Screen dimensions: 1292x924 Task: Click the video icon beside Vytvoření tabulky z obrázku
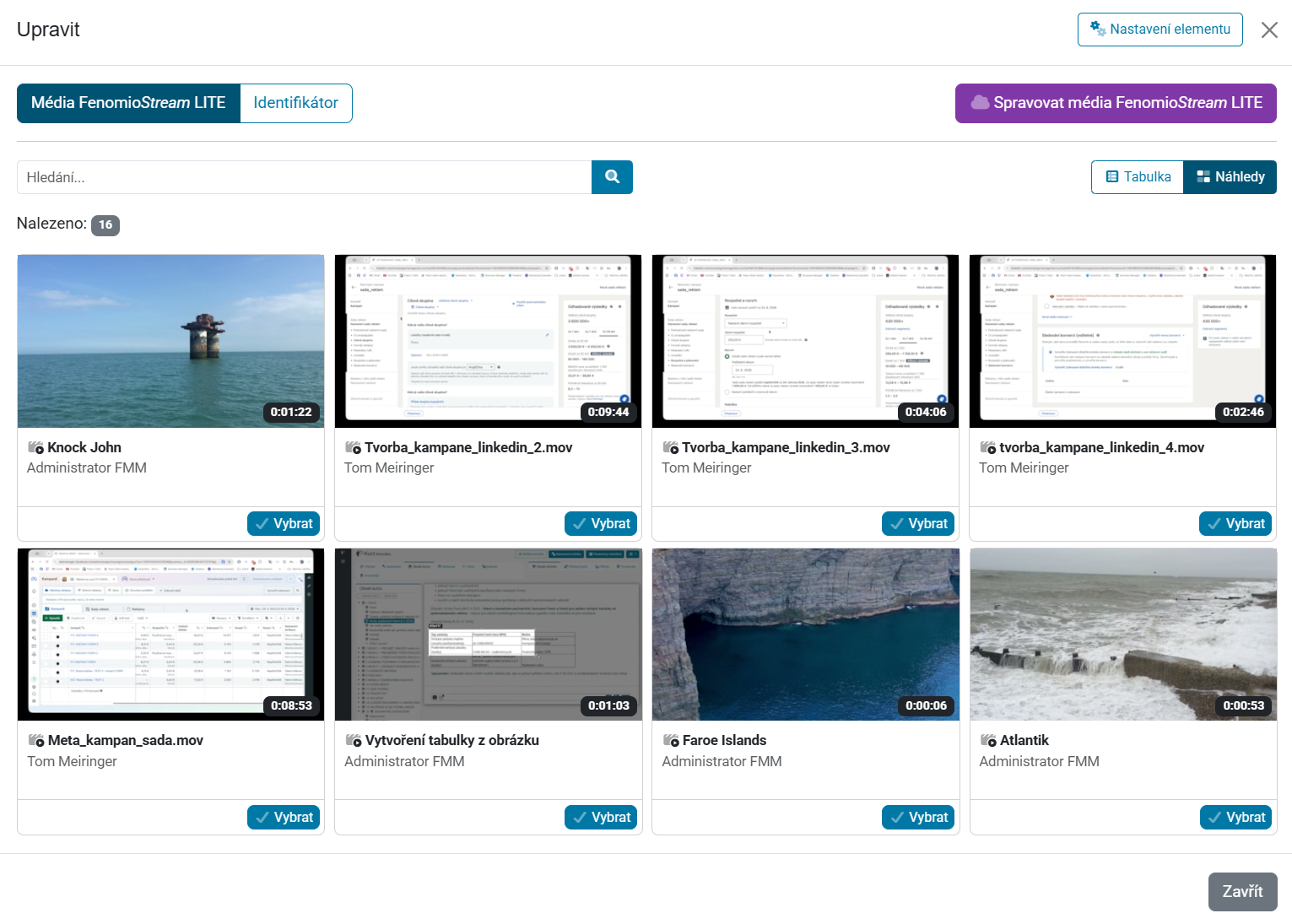(353, 740)
